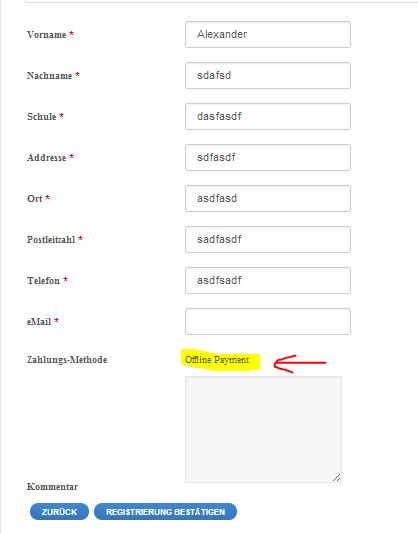Click the empty eMail field
The image size is (418, 534).
tap(268, 321)
